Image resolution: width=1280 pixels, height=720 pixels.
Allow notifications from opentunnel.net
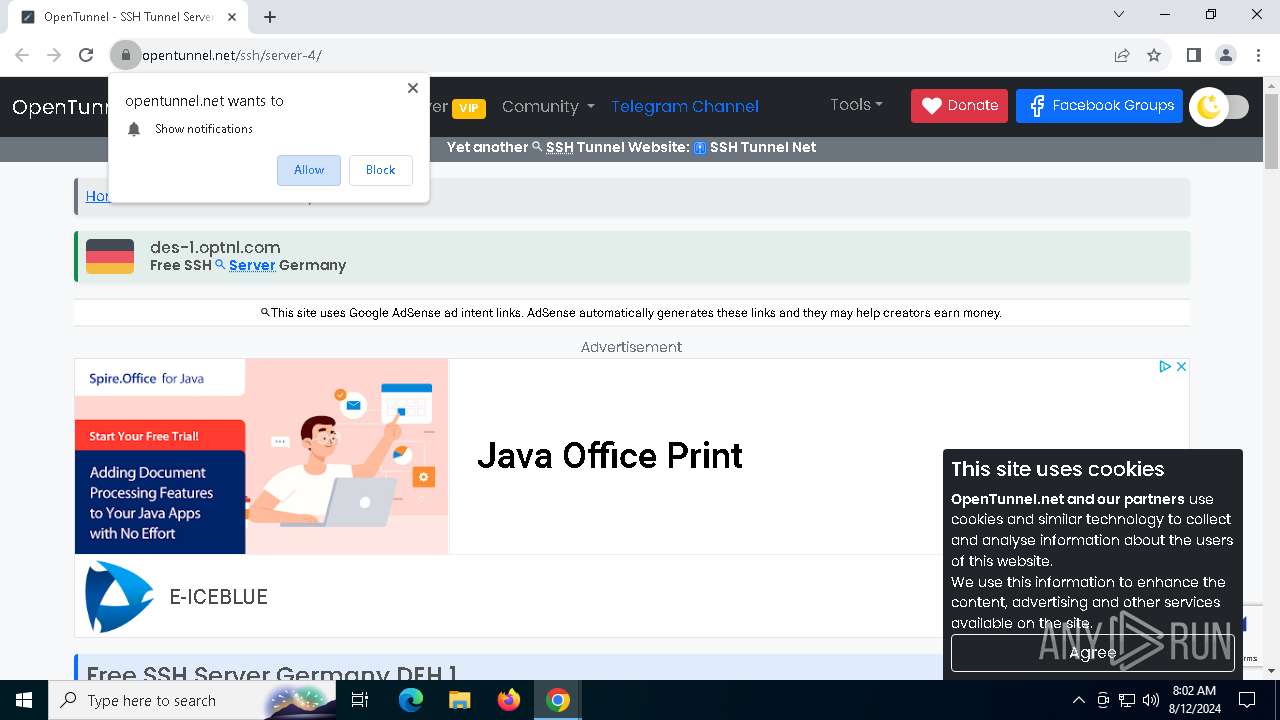(x=309, y=170)
